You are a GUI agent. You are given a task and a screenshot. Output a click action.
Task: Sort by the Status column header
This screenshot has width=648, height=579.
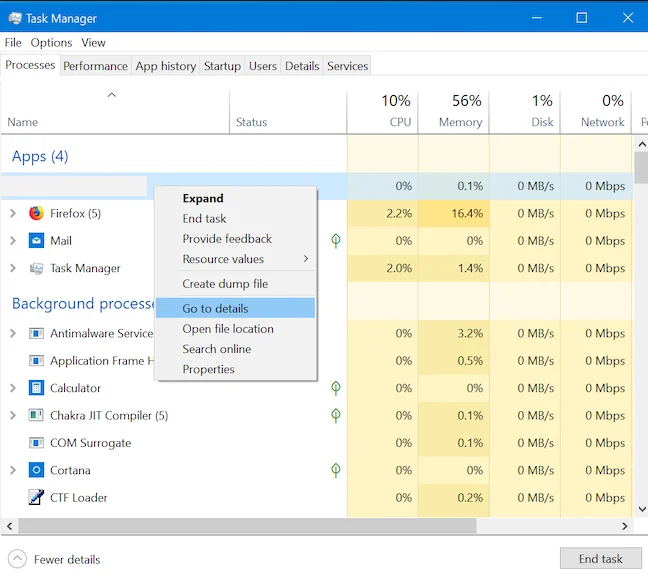(x=288, y=112)
